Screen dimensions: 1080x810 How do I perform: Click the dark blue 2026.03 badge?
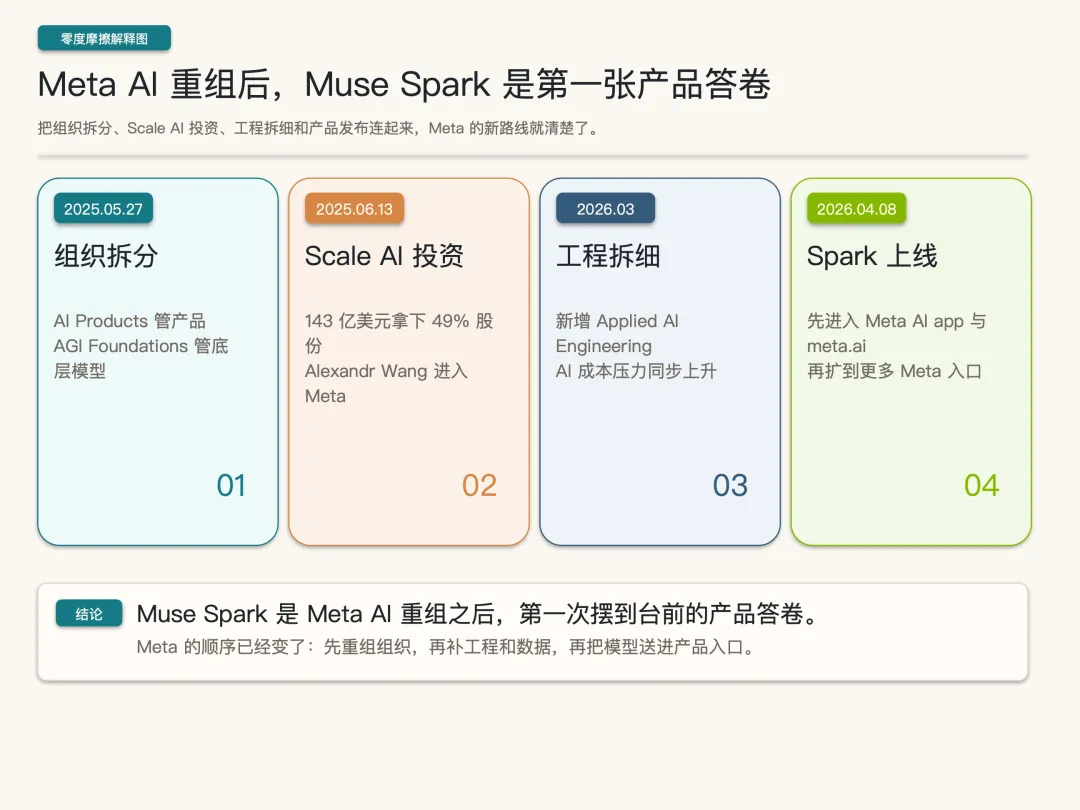pyautogui.click(x=605, y=209)
